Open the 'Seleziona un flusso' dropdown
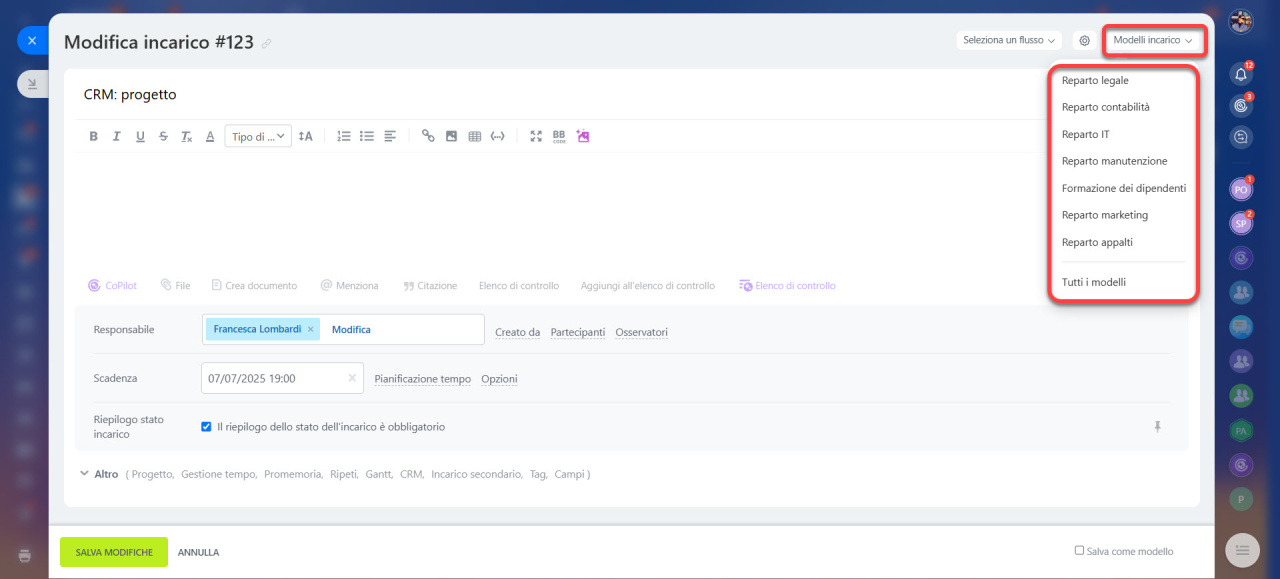Image resolution: width=1280 pixels, height=579 pixels. click(x=1009, y=41)
